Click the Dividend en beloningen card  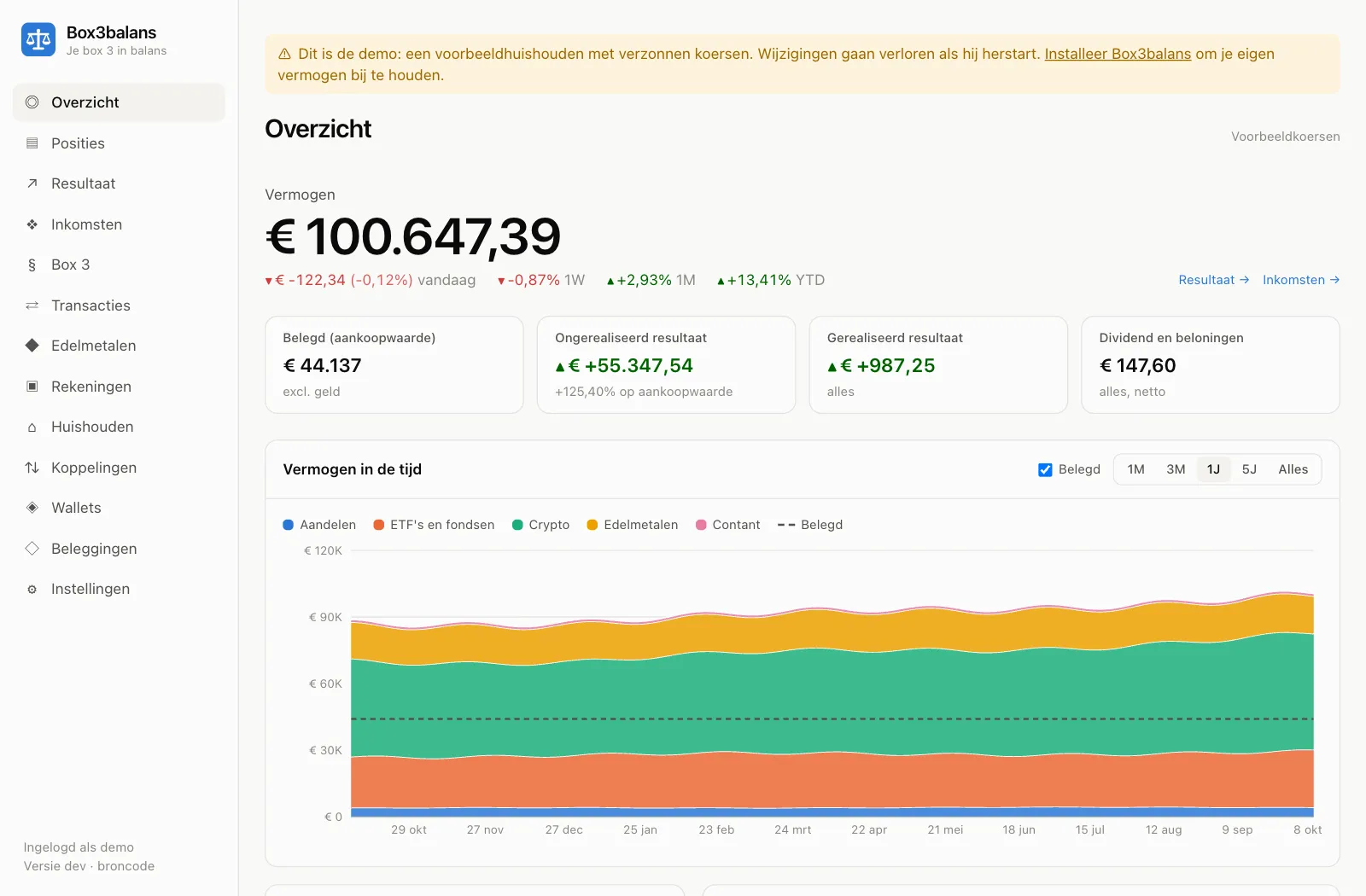point(1211,365)
